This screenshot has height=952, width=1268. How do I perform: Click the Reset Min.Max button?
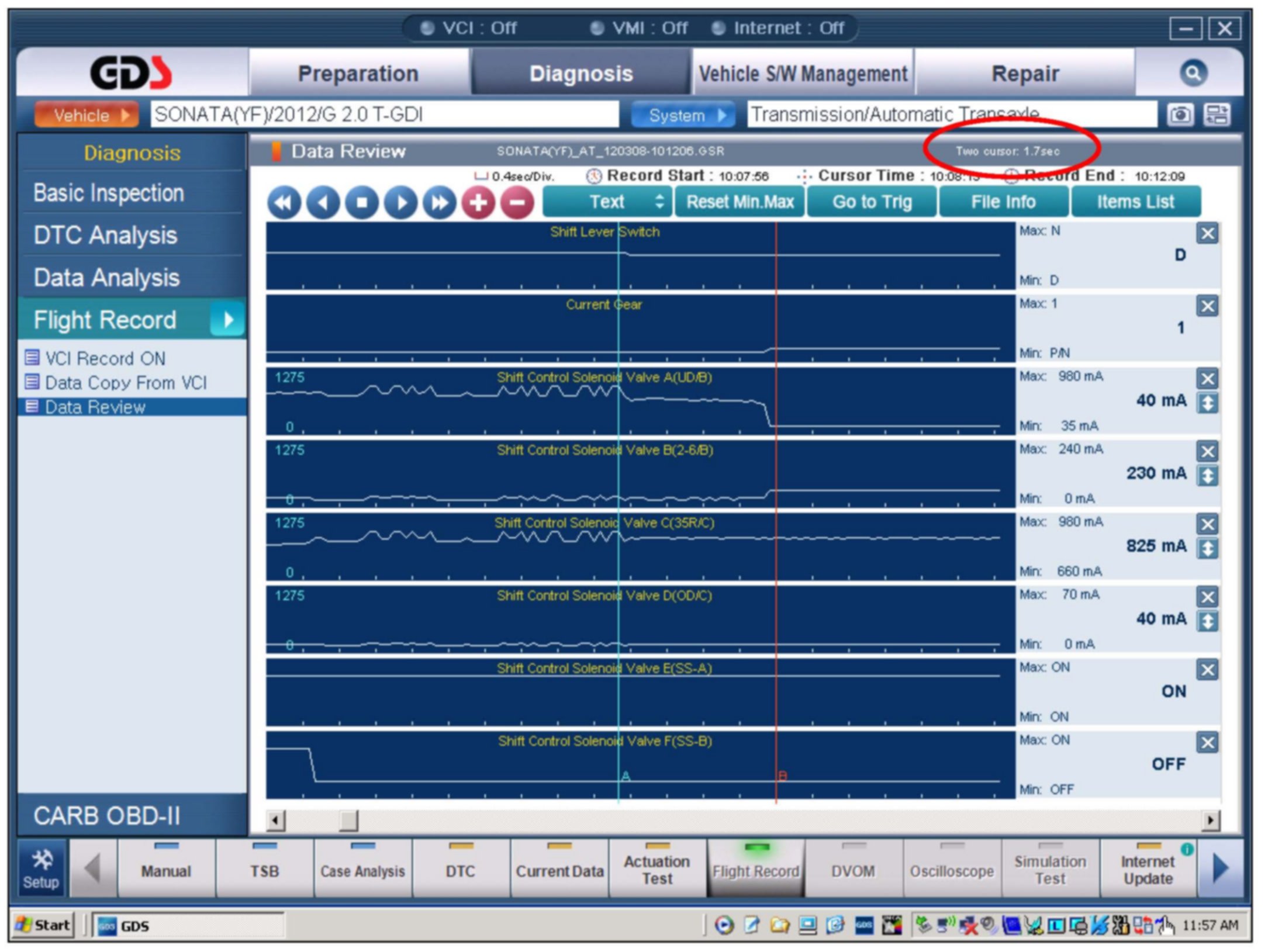coord(740,202)
